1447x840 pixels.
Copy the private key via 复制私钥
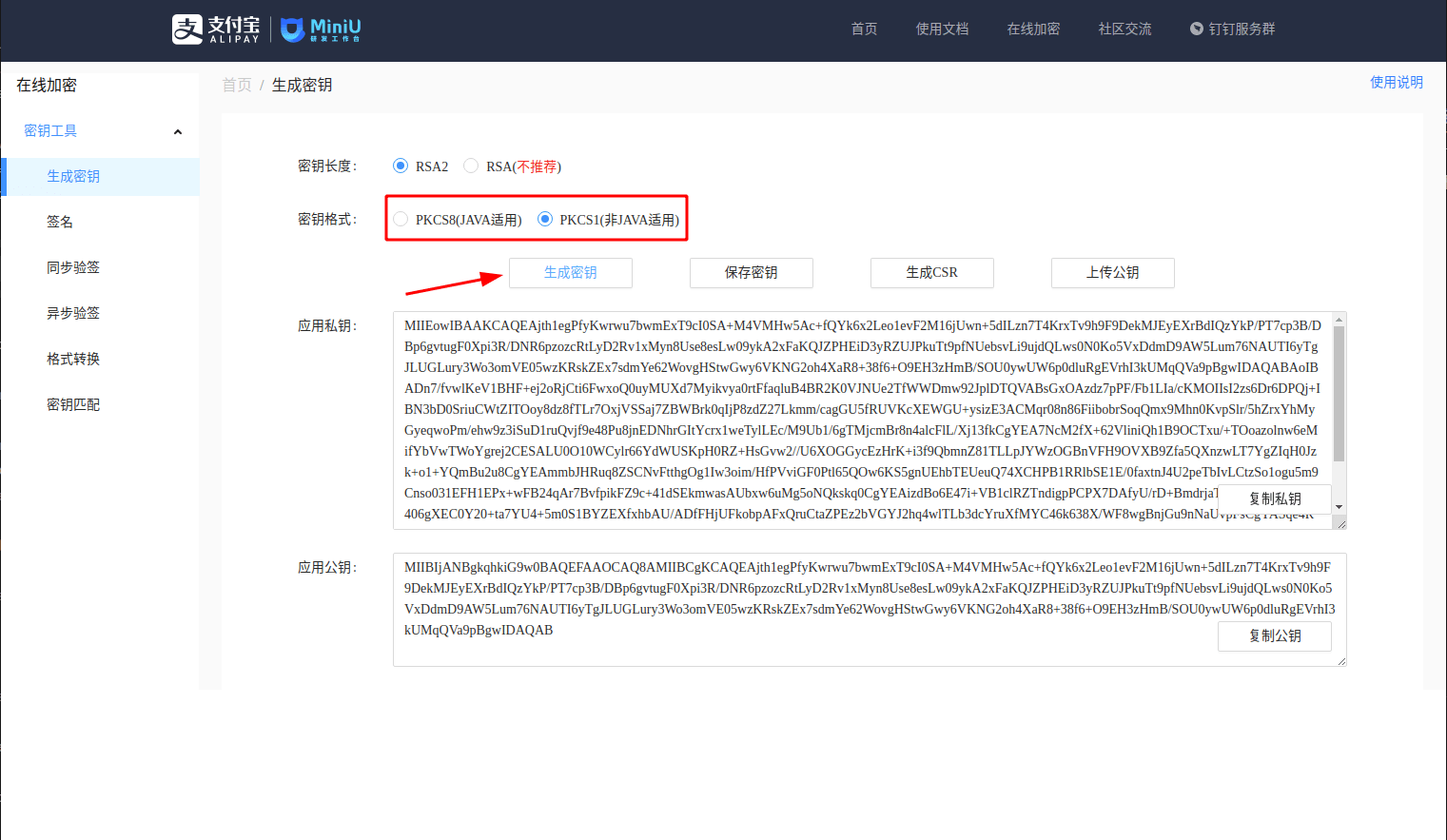(1274, 498)
